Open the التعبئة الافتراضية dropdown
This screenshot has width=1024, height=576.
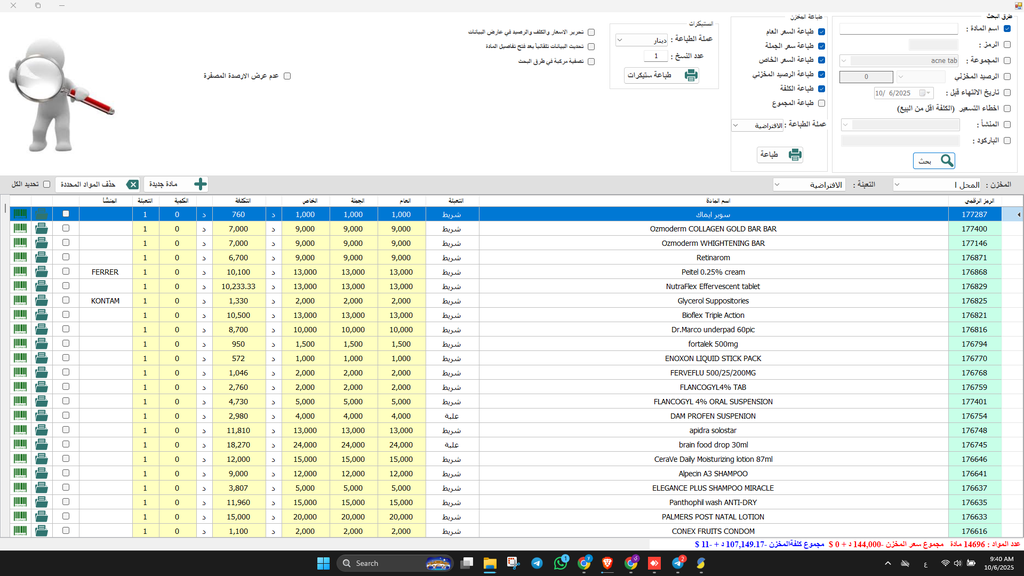[777, 184]
